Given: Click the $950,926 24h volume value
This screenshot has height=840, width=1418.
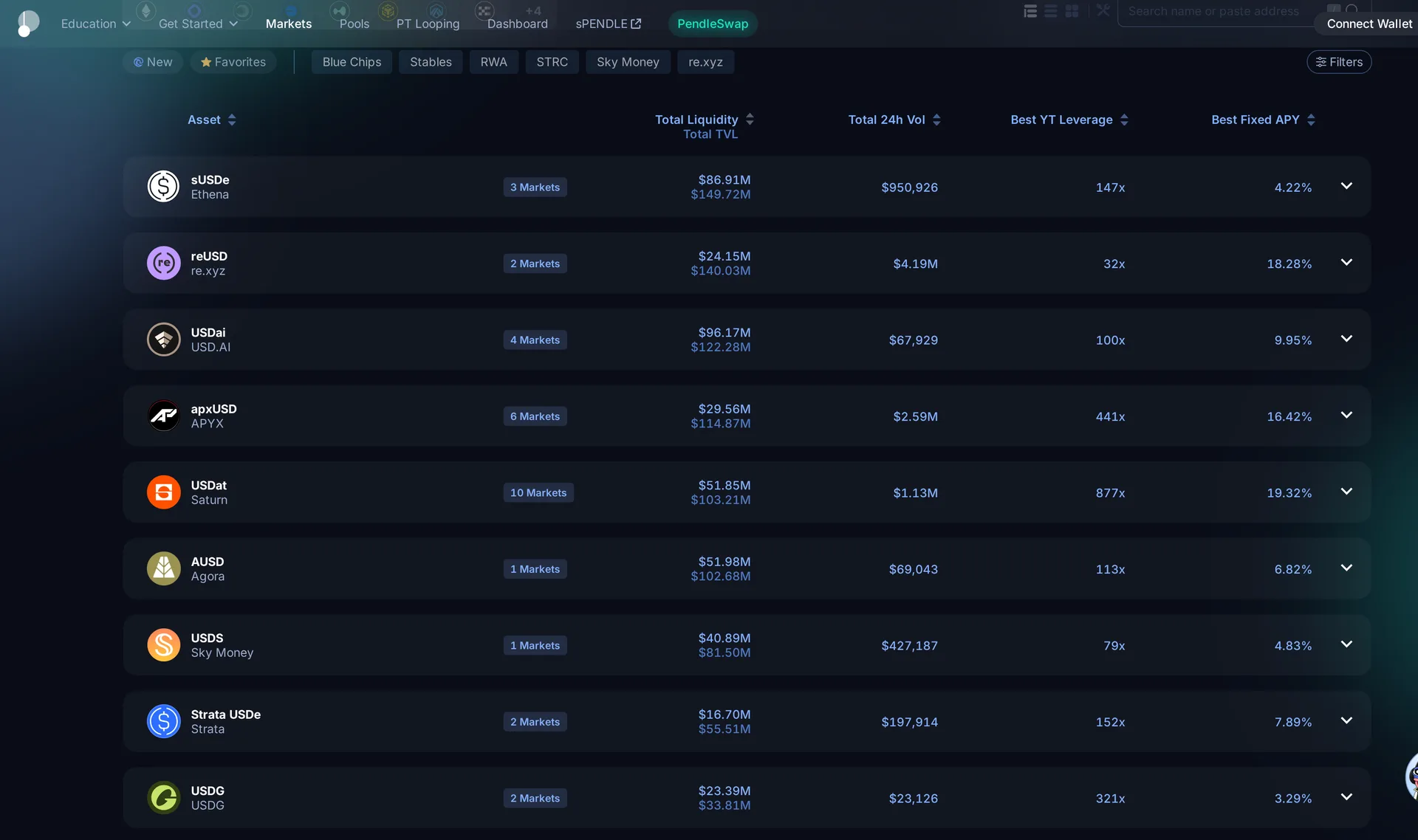Looking at the screenshot, I should pyautogui.click(x=909, y=187).
